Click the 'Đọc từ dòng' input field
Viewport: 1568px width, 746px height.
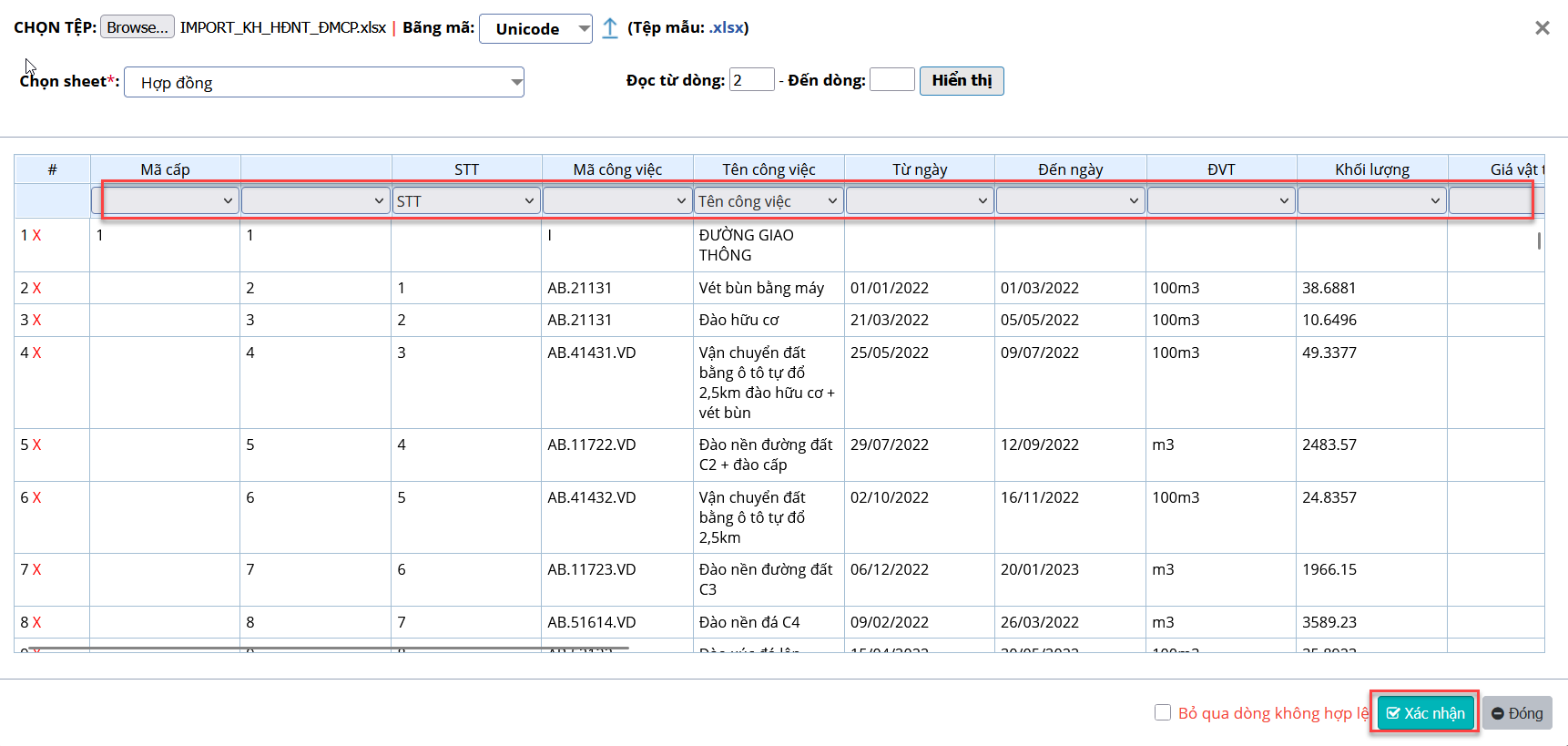(x=752, y=80)
